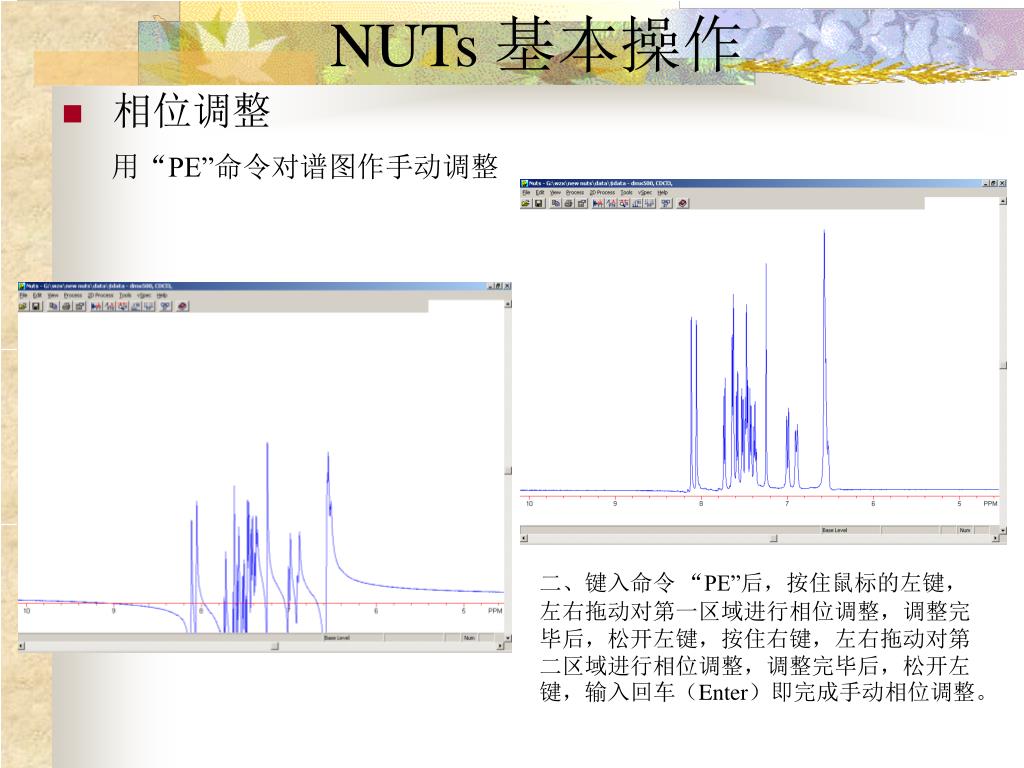Open the Help menu in right Nuts window

coord(663,193)
